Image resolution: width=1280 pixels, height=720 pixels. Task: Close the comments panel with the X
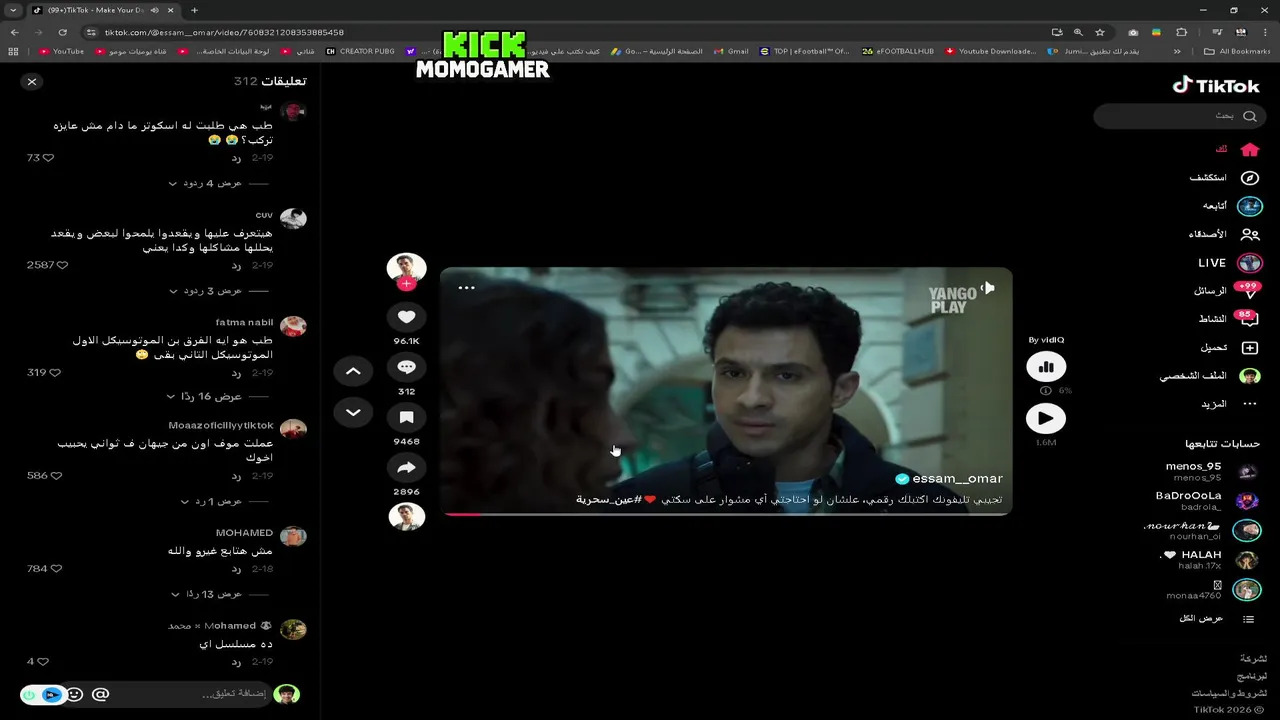(32, 82)
